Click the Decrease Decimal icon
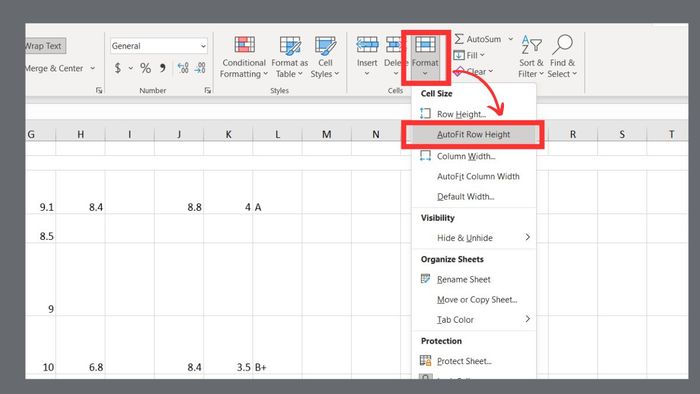The height and width of the screenshot is (394, 700). [200, 68]
